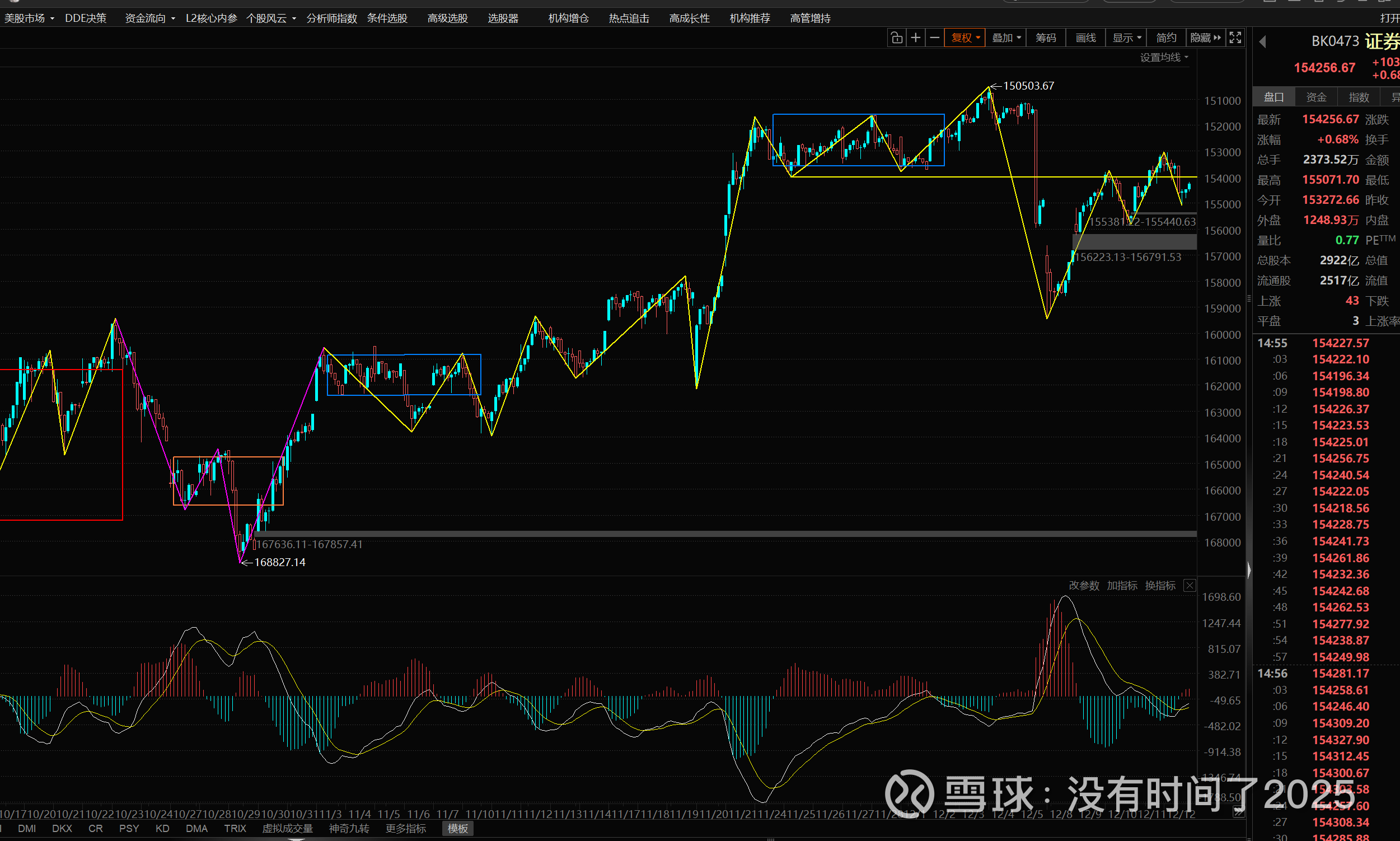Select the KD indicator tab

point(162,829)
